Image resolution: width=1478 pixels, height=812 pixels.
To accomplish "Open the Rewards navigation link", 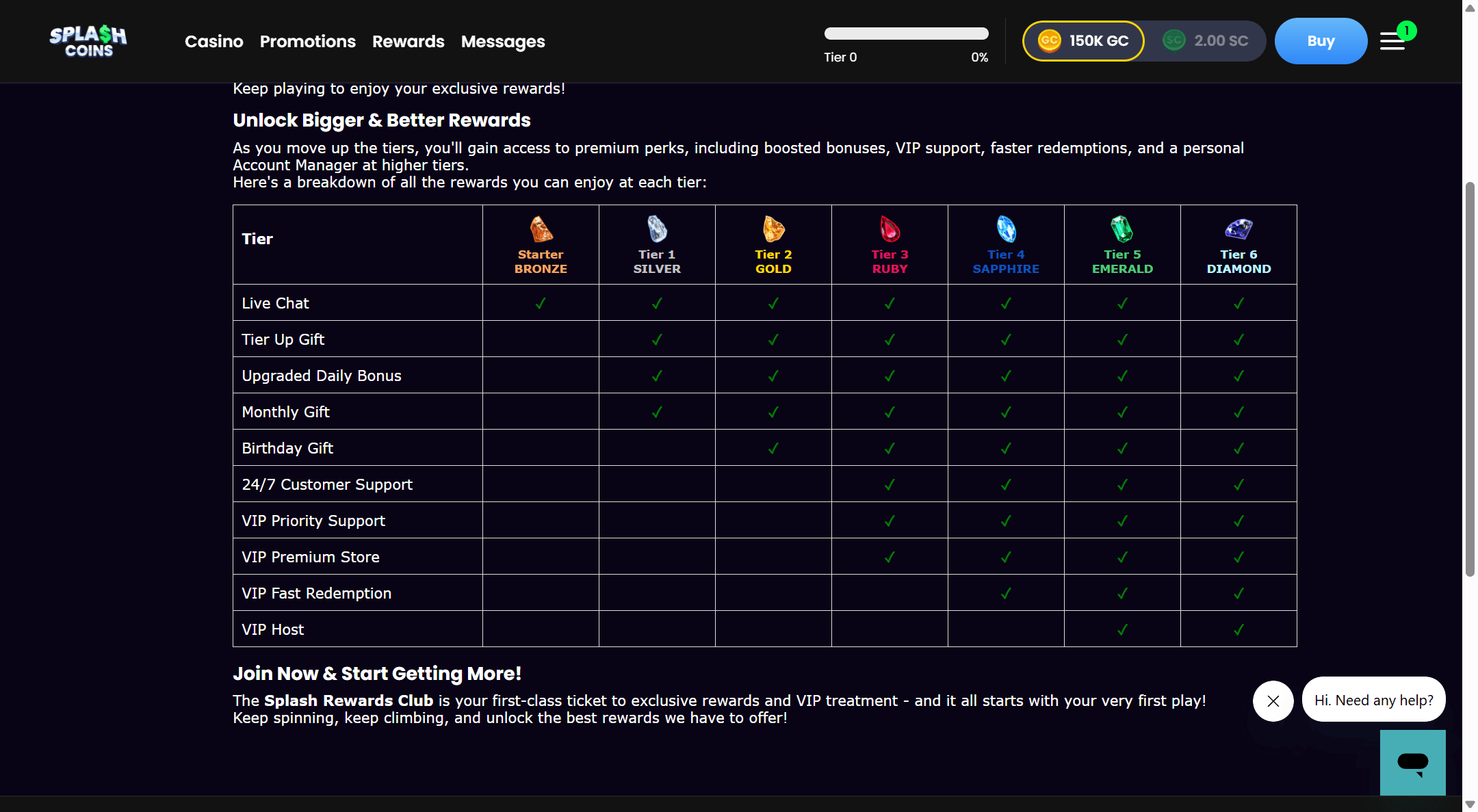I will tap(408, 42).
